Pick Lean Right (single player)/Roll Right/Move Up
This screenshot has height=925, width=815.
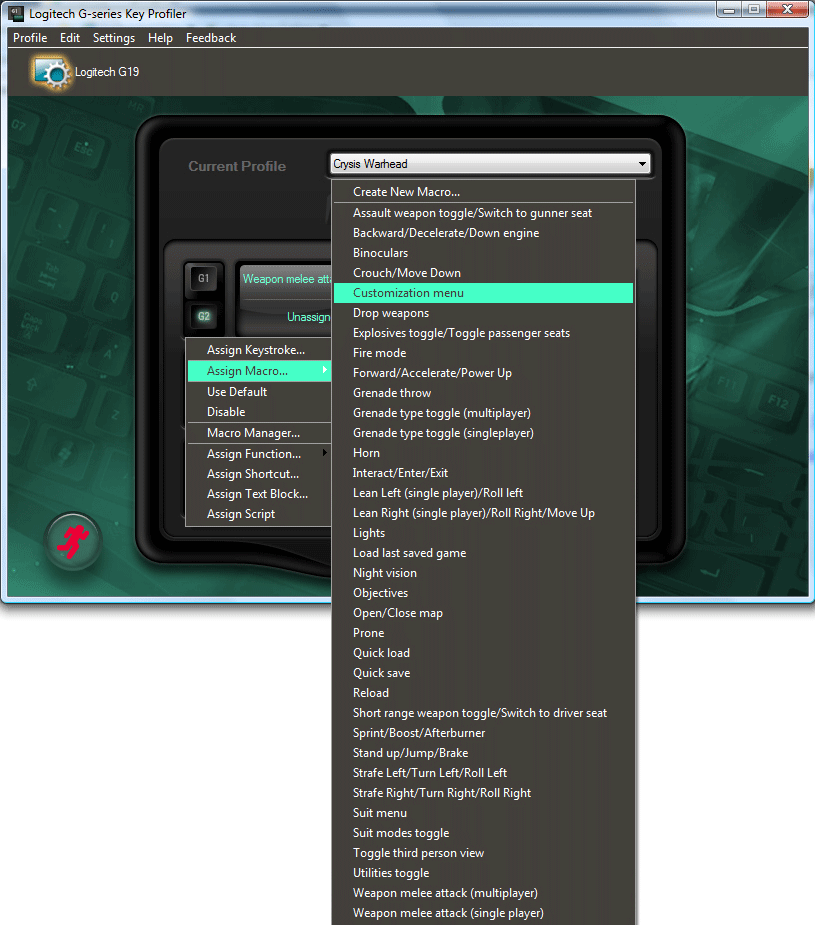pyautogui.click(x=484, y=513)
